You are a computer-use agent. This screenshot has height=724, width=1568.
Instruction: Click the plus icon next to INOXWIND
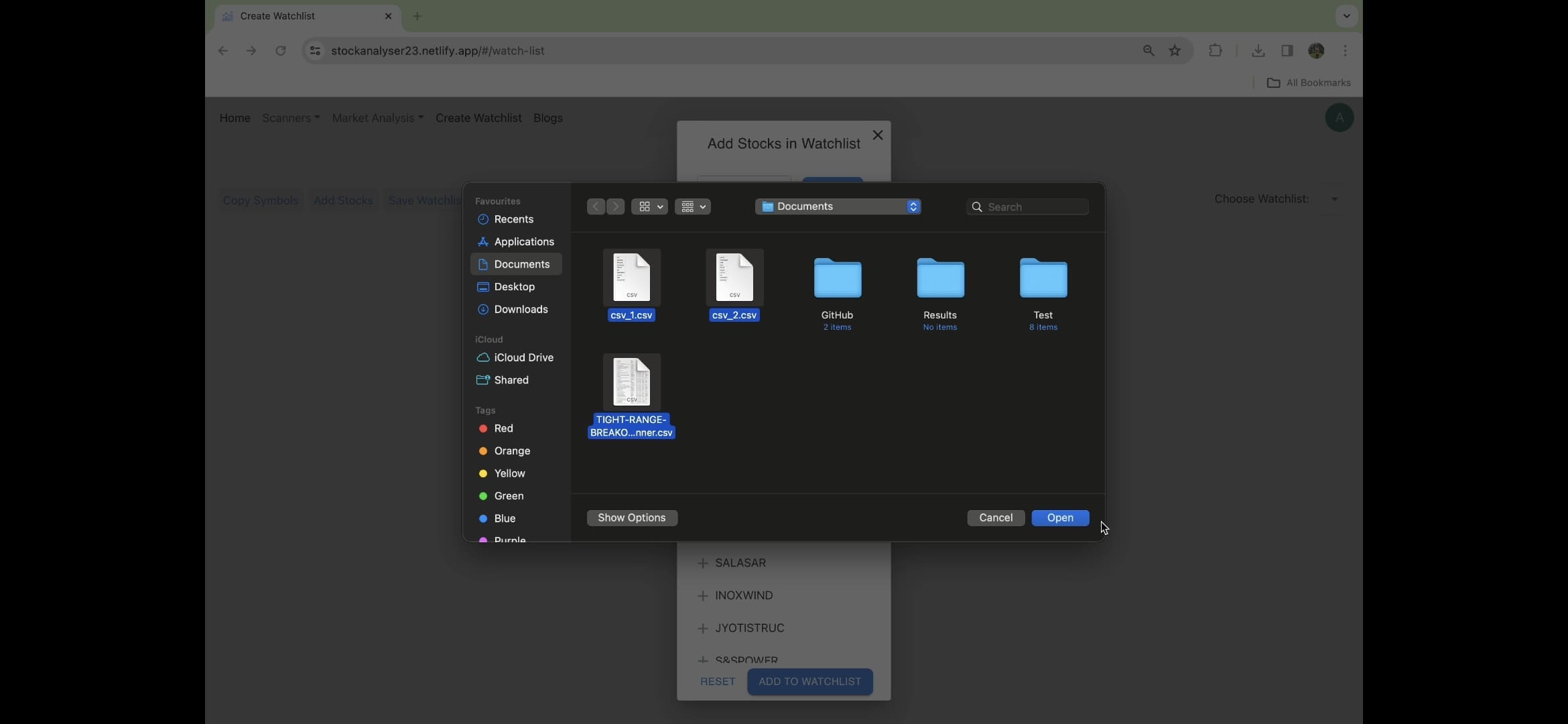coord(702,596)
